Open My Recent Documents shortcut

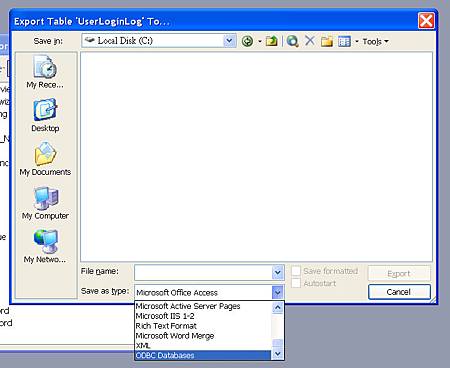45,72
